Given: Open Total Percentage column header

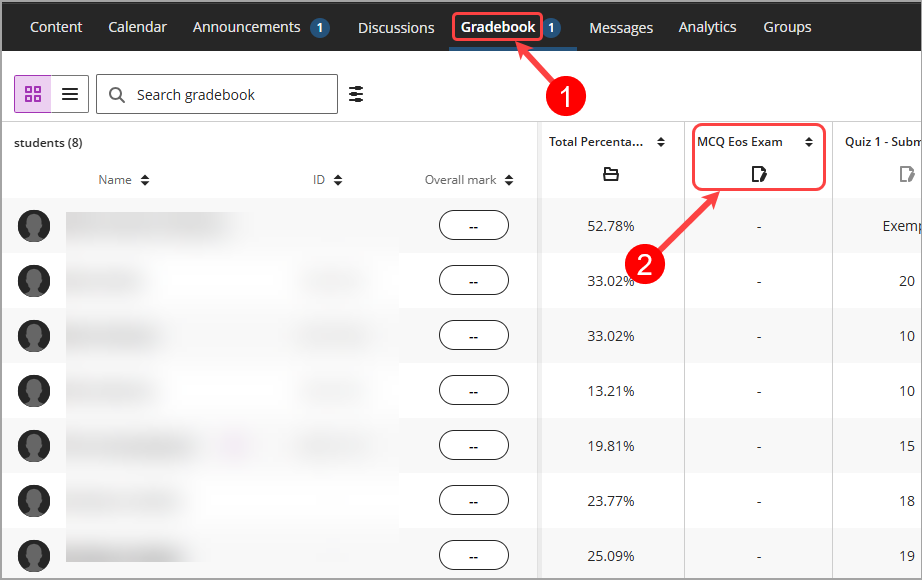Looking at the screenshot, I should [596, 142].
